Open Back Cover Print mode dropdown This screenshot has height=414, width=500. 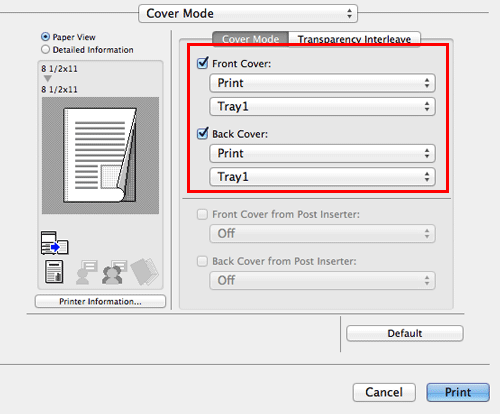coord(322,153)
